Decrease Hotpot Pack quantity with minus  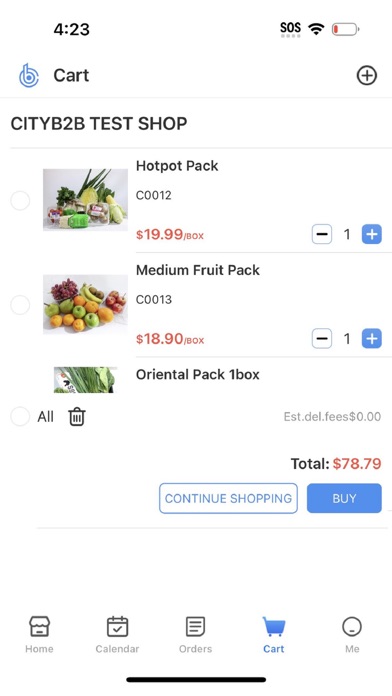pyautogui.click(x=322, y=234)
